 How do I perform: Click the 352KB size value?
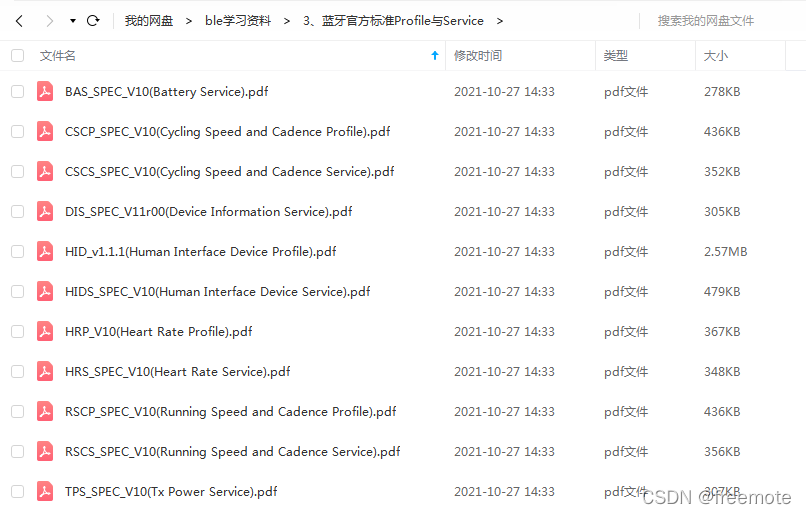(722, 172)
